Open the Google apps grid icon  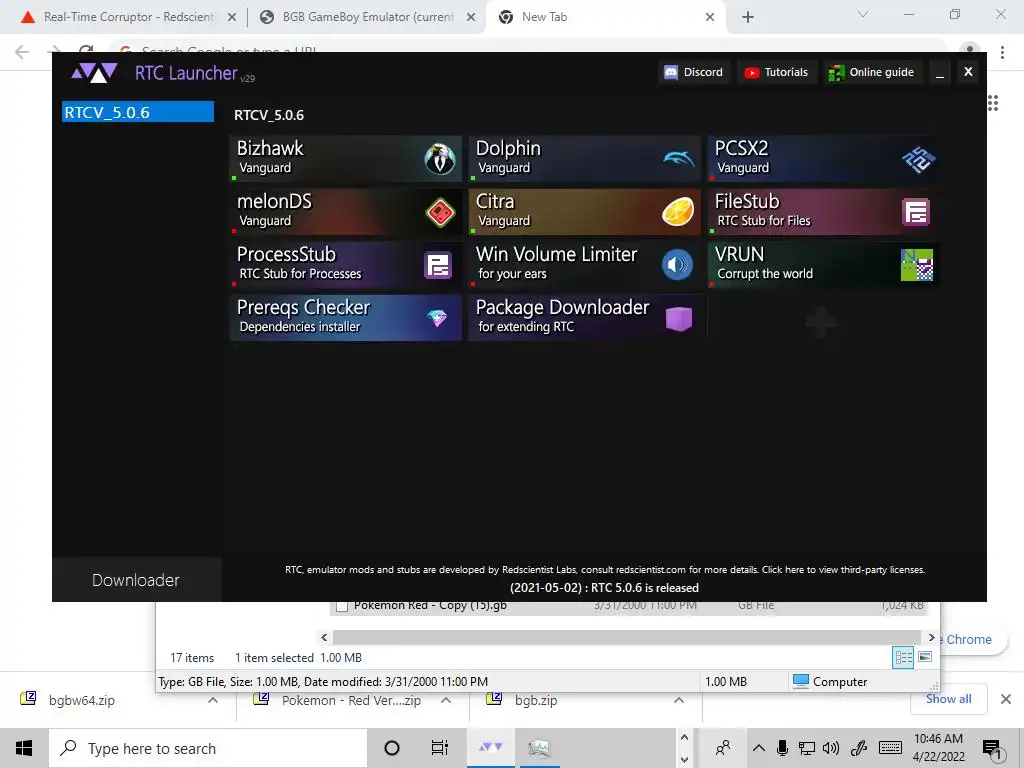993,103
